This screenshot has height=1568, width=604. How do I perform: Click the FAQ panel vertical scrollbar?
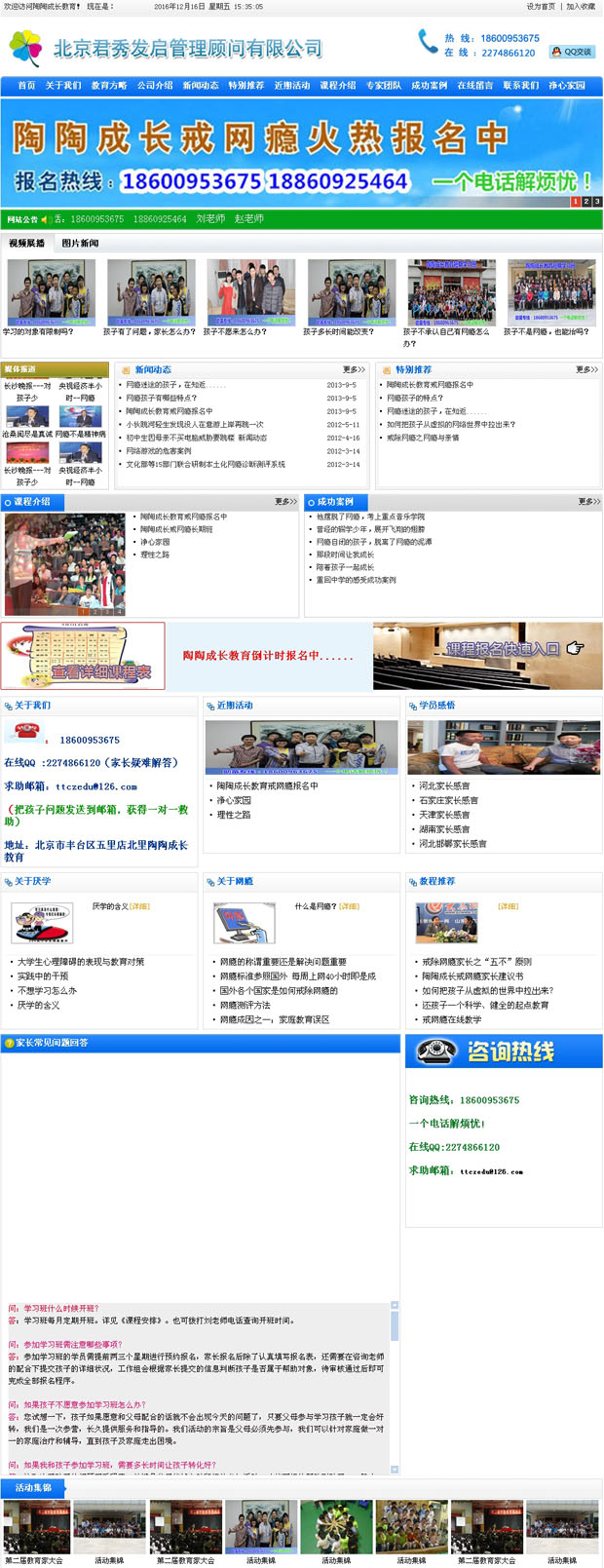coord(395,1386)
